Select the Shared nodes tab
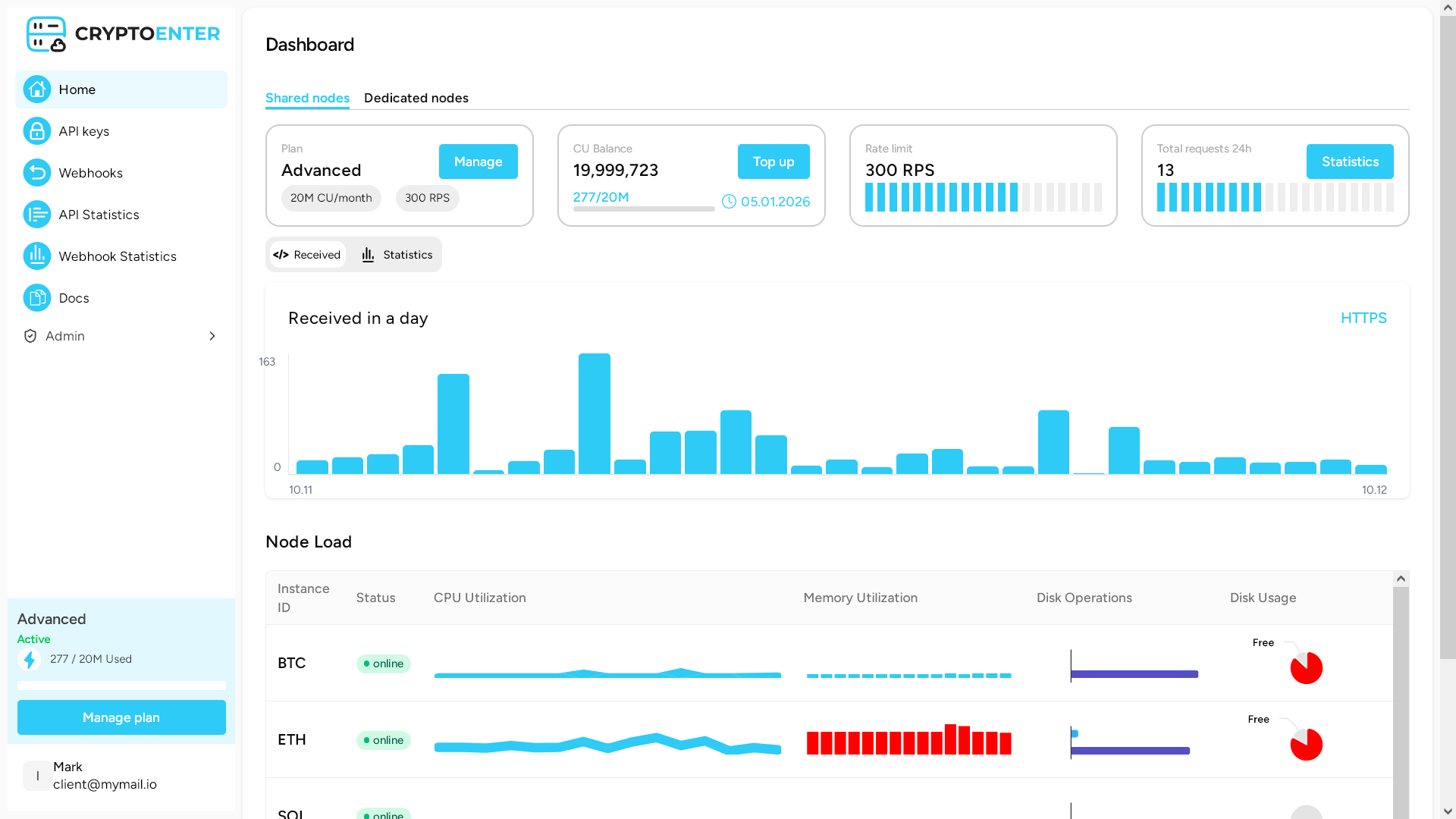 click(307, 98)
